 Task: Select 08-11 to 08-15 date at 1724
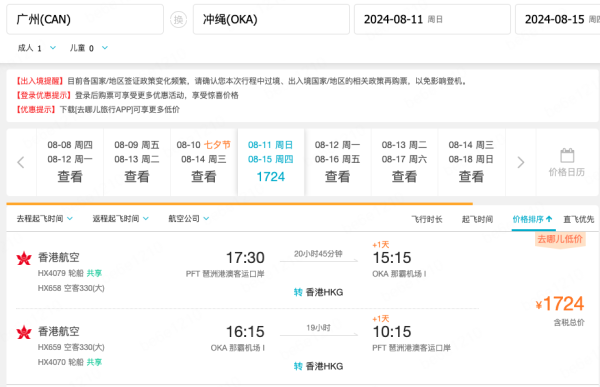coord(271,162)
